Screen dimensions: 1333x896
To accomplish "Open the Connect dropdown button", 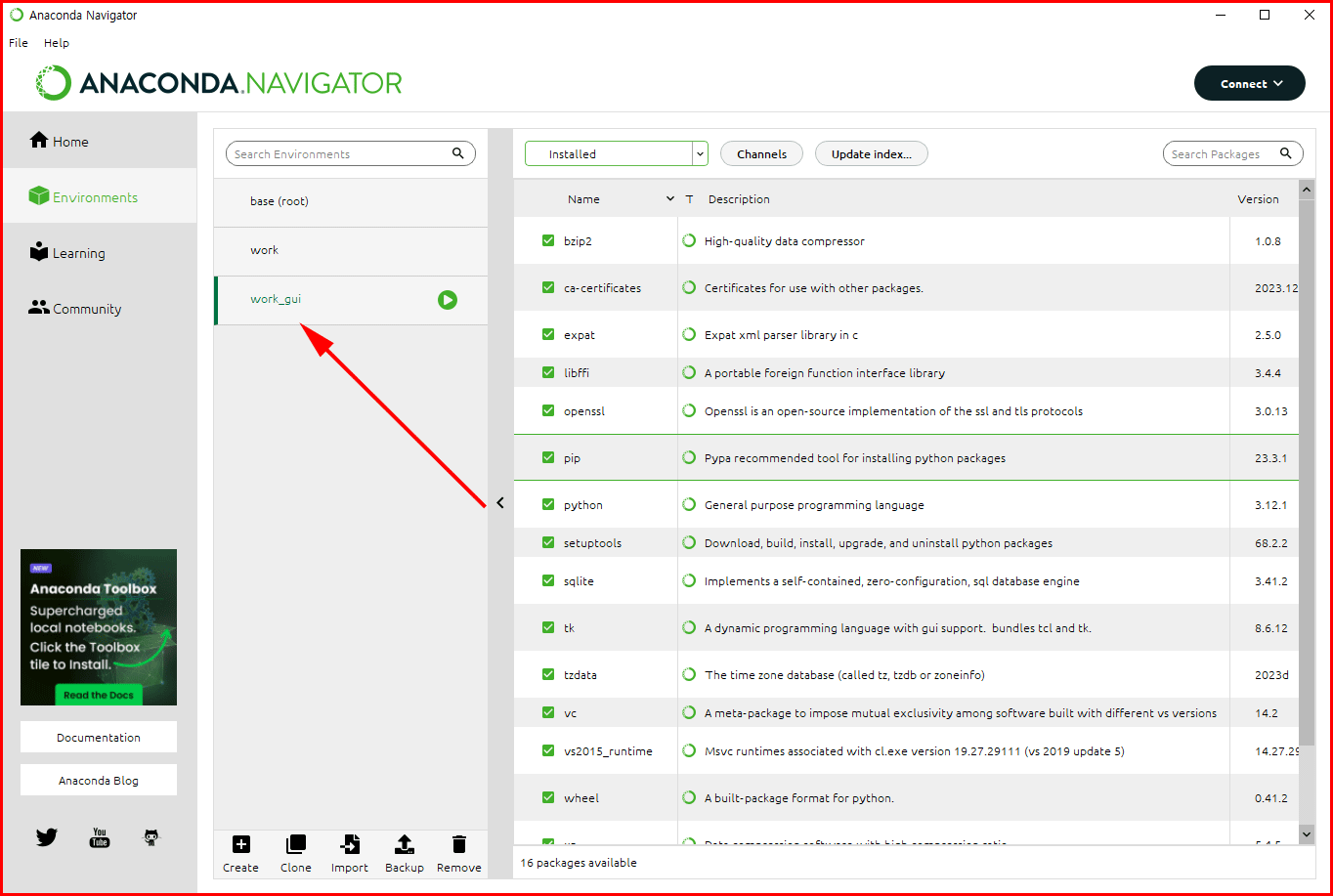I will pyautogui.click(x=1250, y=84).
